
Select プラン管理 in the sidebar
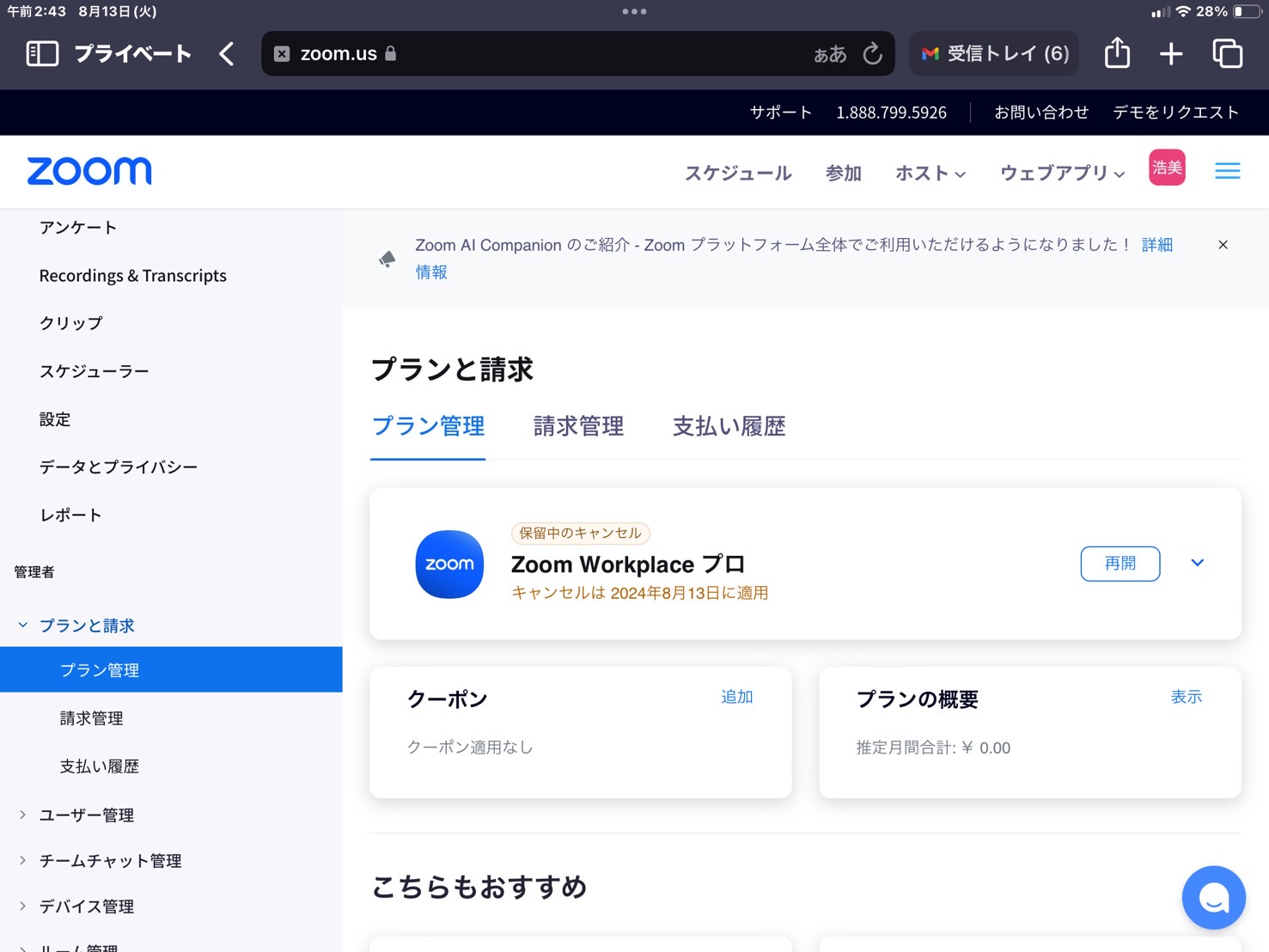(x=171, y=669)
